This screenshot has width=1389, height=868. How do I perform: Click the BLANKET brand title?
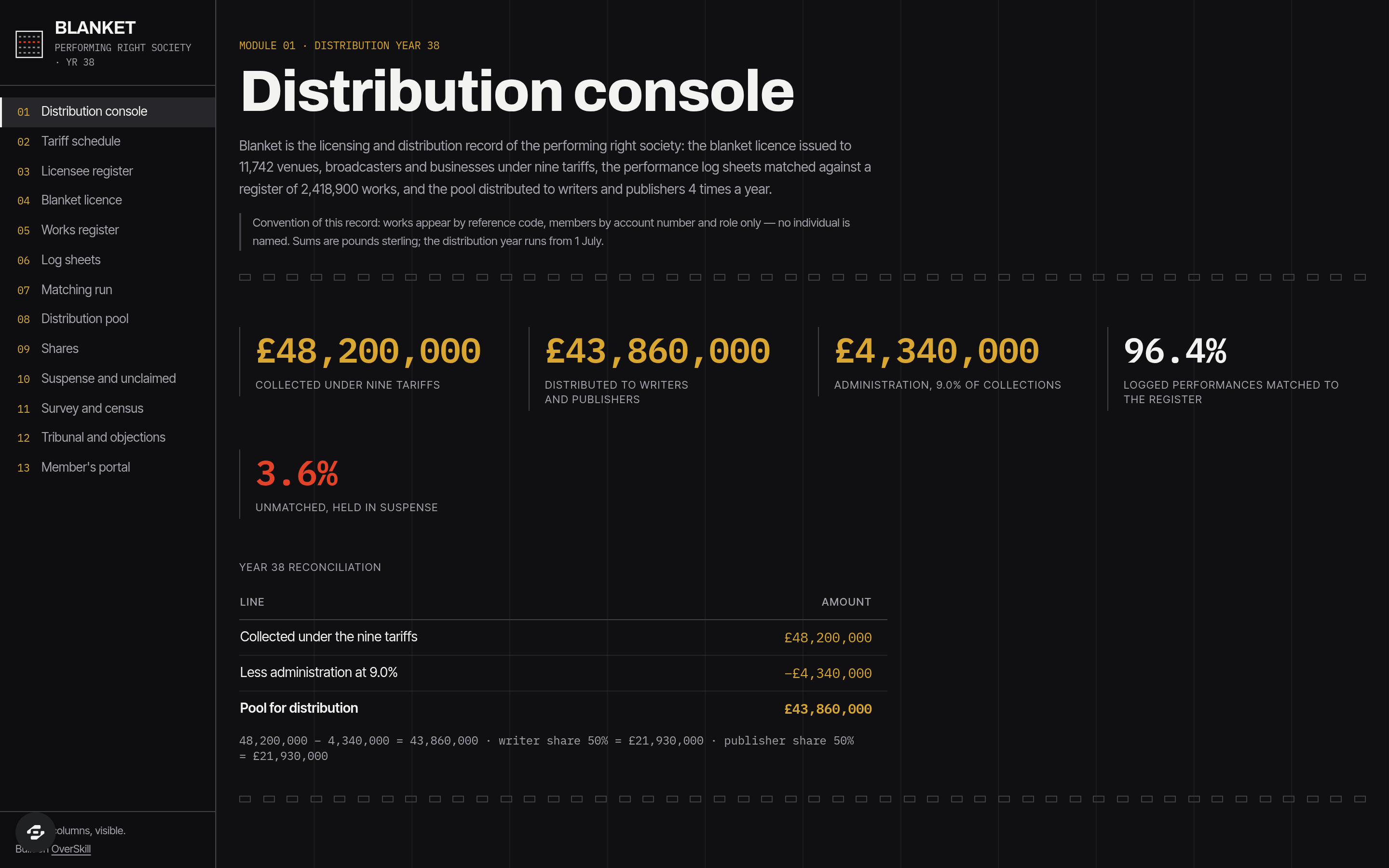click(95, 27)
